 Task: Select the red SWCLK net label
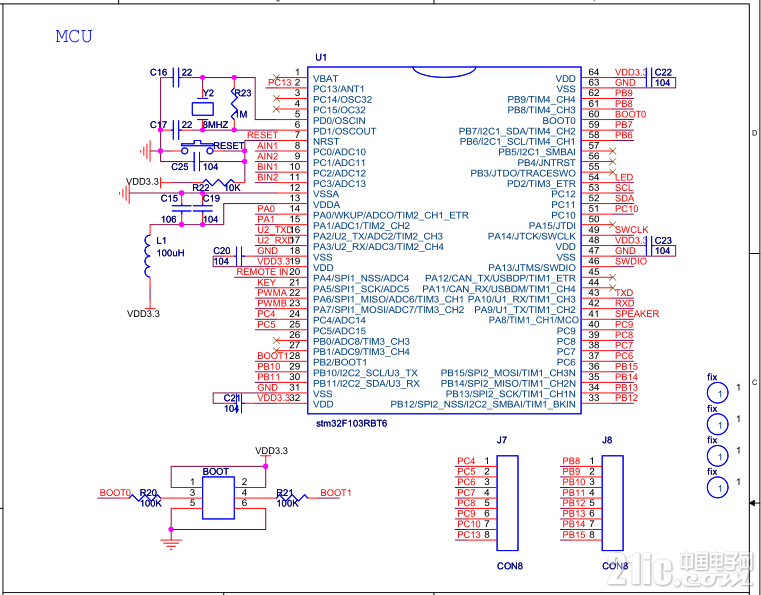coord(631,230)
